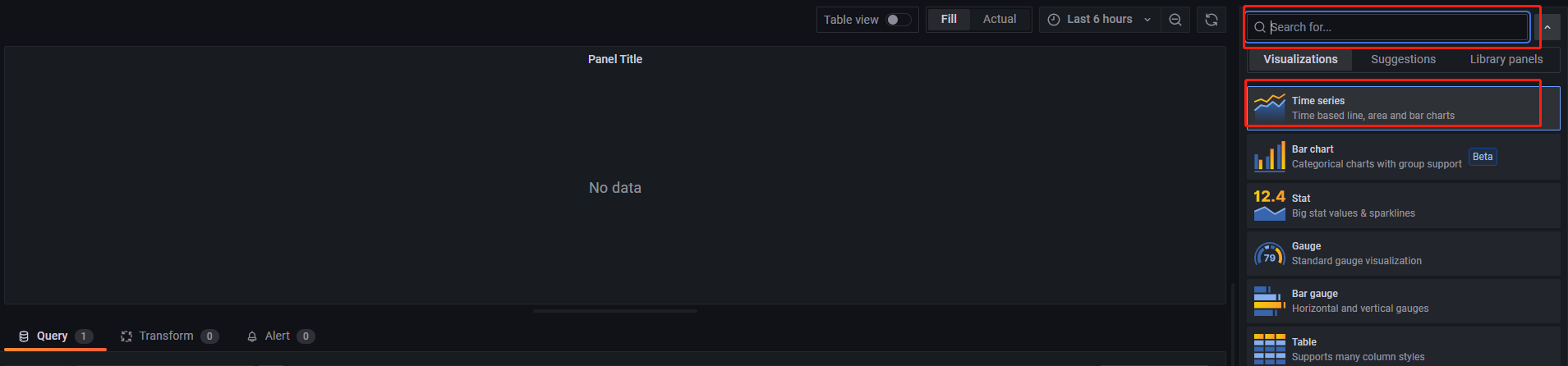Open the Suggestions tab
Screen dimensions: 1568x366
click(x=1403, y=59)
